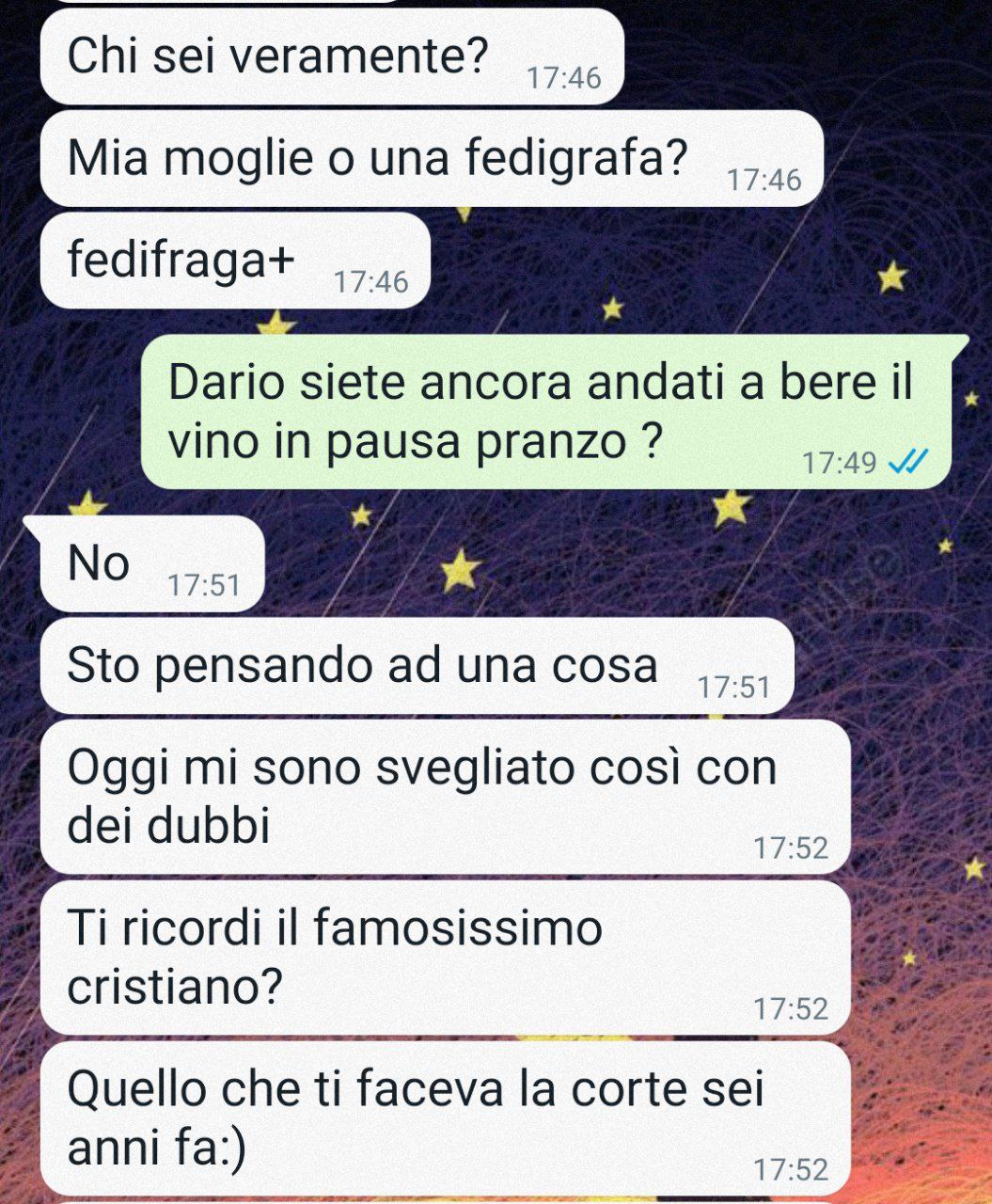Click the 17:51 timestamp beside 'No'
This screenshot has height=1204, width=992.
tap(204, 586)
